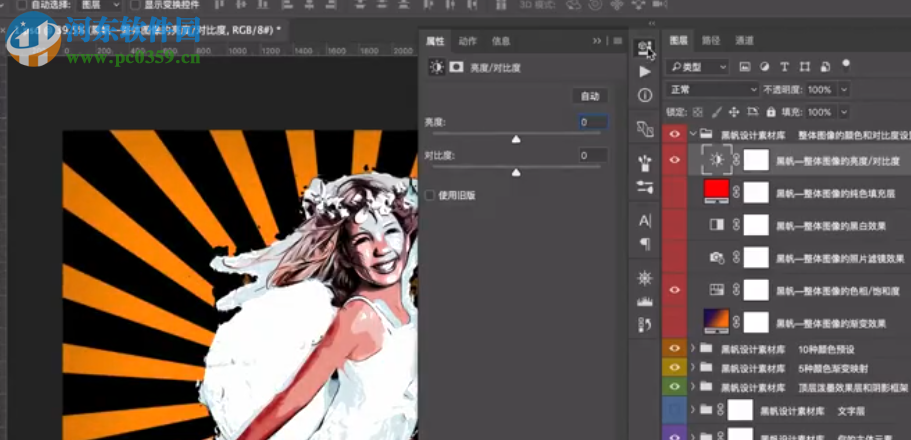Click the contrast slider handle

516,173
